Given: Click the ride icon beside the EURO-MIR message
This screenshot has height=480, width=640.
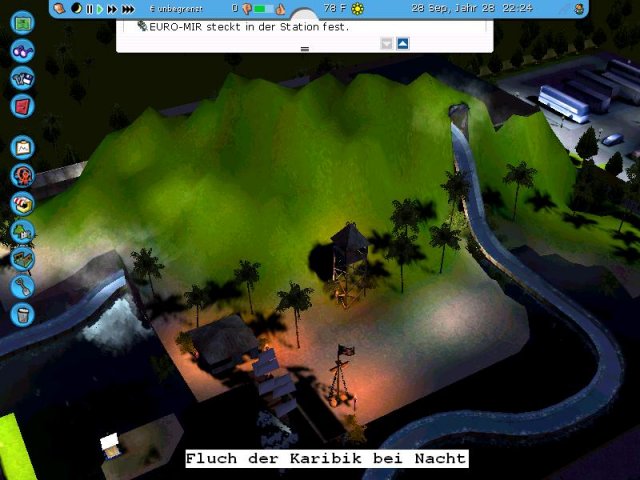Looking at the screenshot, I should click(x=142, y=26).
